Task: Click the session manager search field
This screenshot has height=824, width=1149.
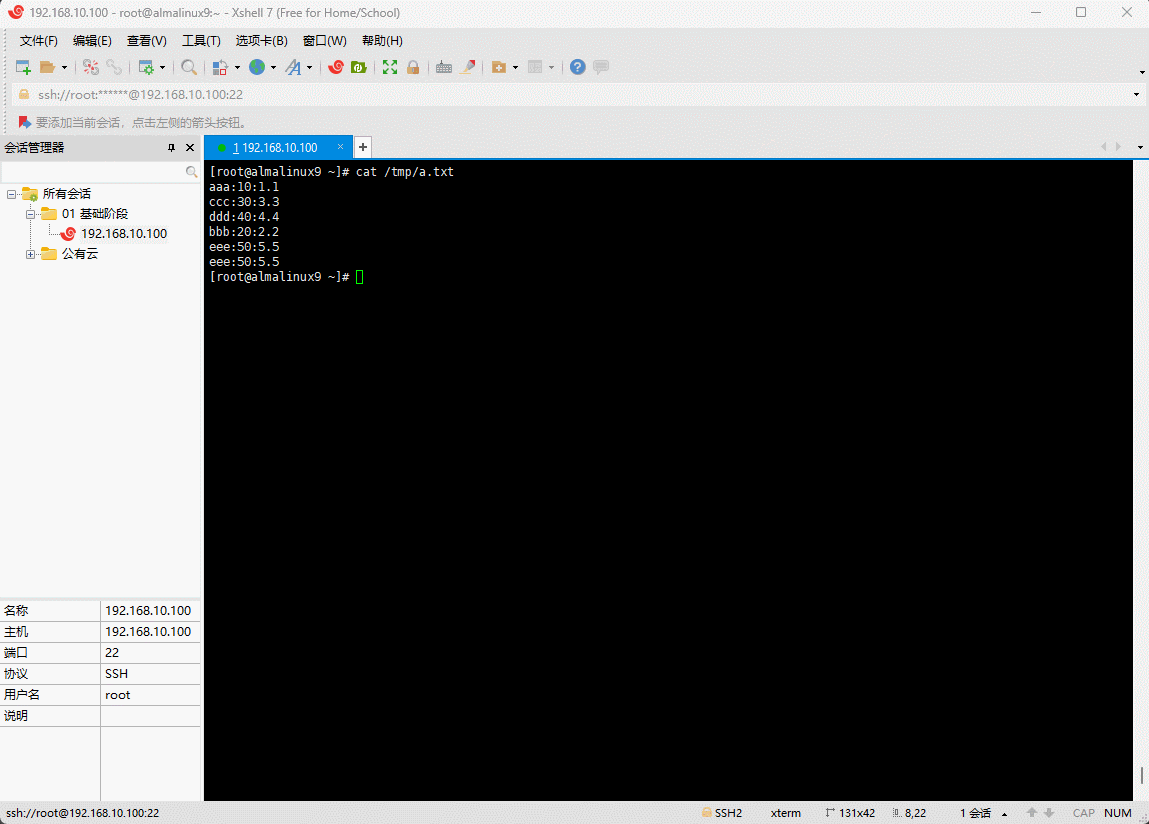Action: pos(93,172)
